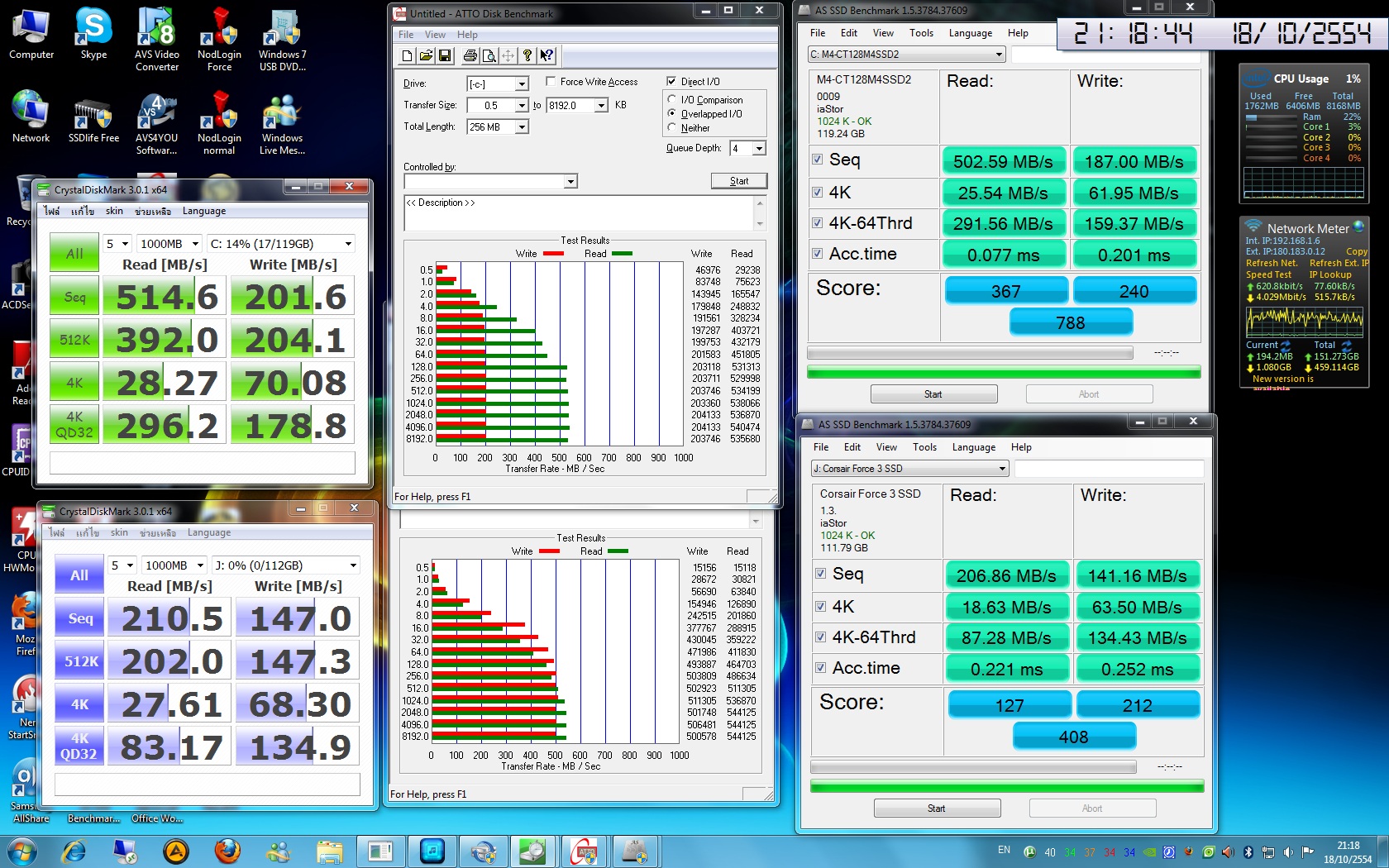Toggle Acc.time checkbox in Corsair Force 3 AS SSD window
Viewport: 1389px width, 868px height.
click(820, 667)
